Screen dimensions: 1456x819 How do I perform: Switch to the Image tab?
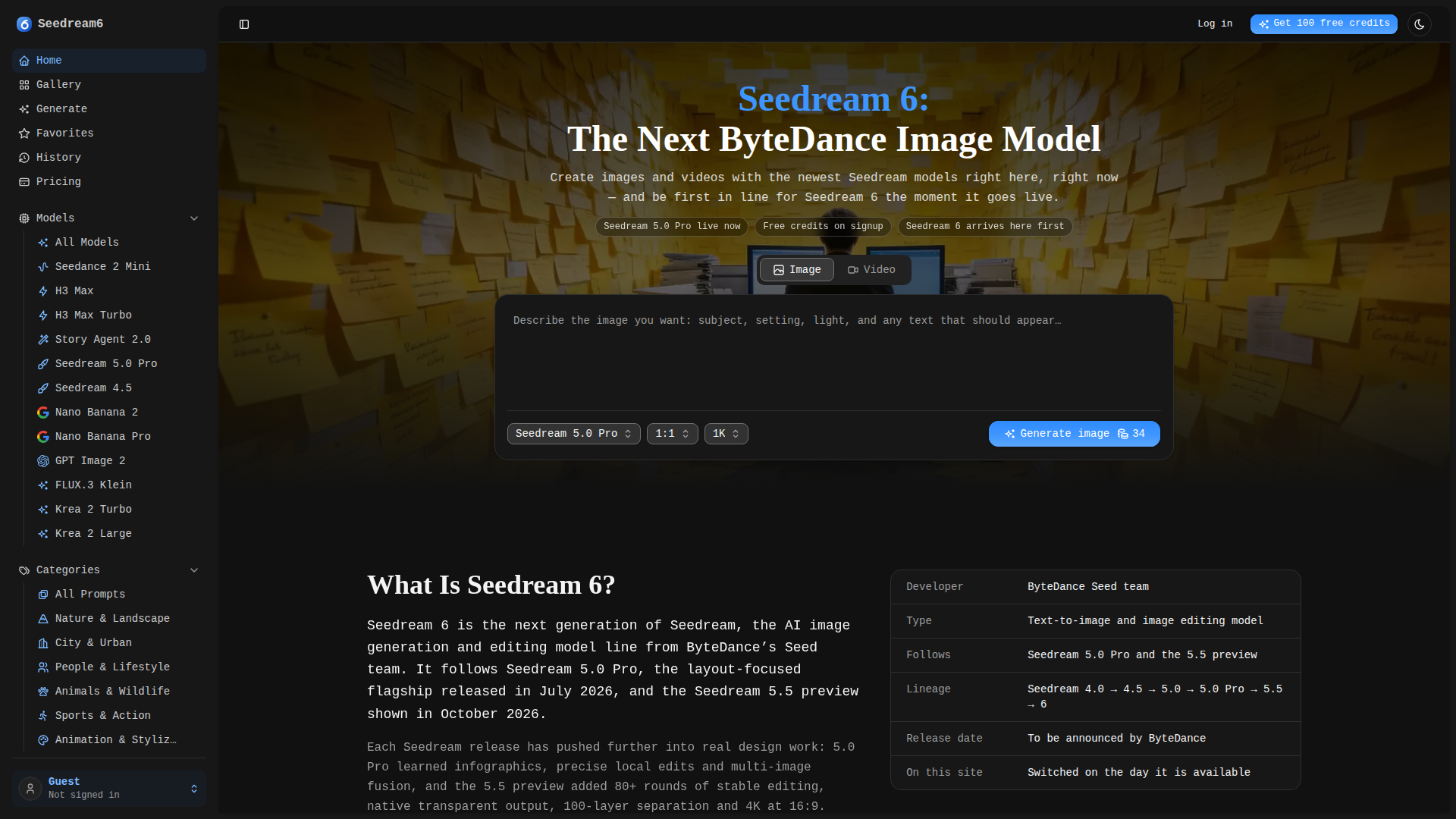796,270
